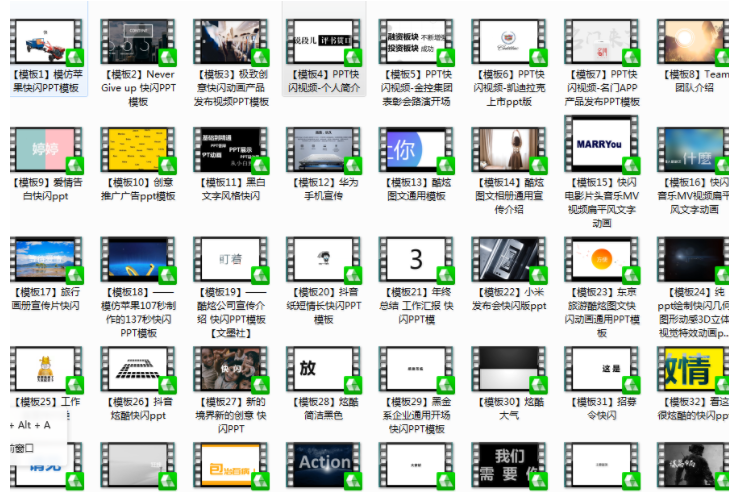Click the 模板26 抖音炫酷快闪 thumbnail
The width and height of the screenshot is (729, 492).
(138, 369)
